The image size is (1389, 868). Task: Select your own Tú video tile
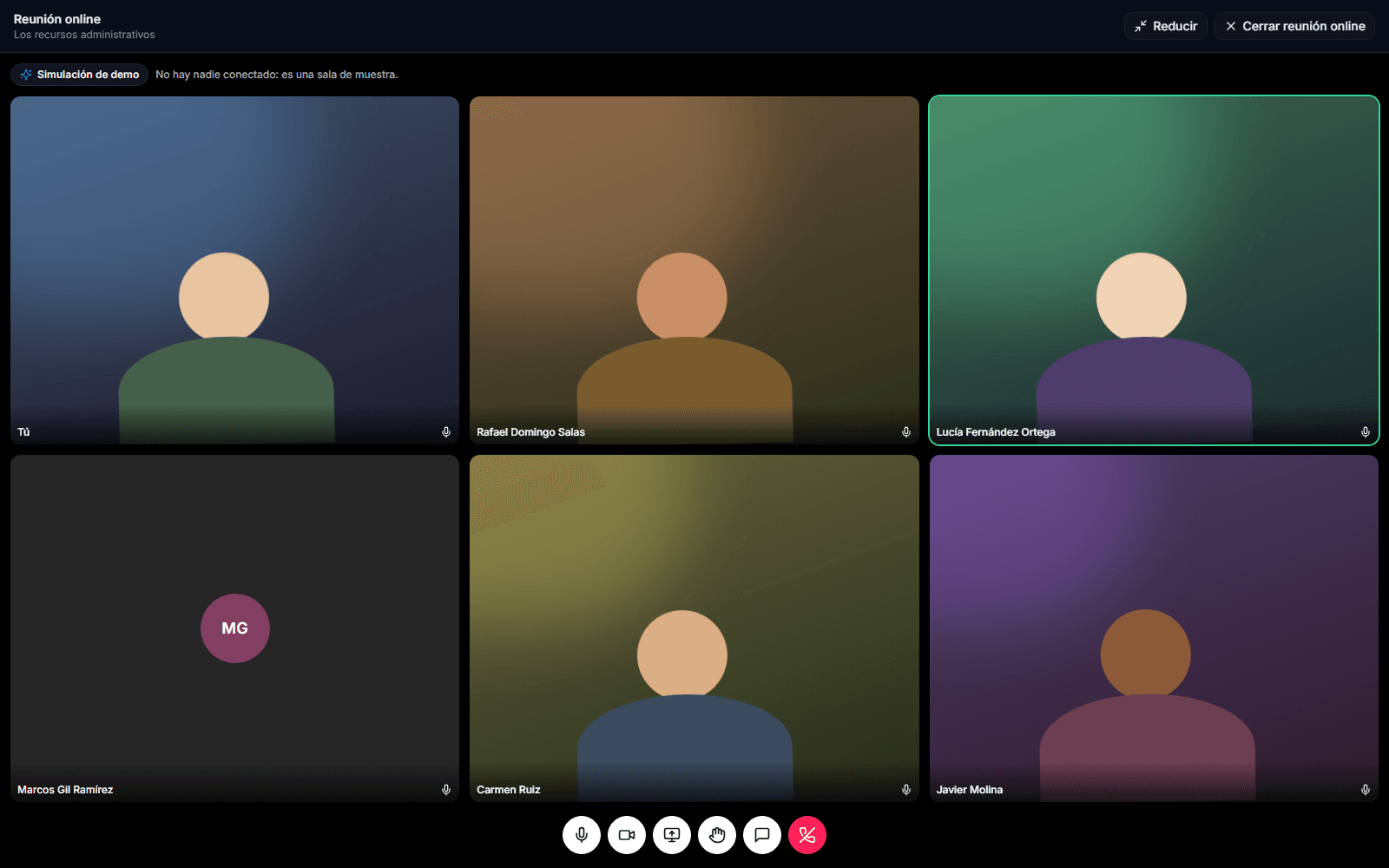(x=234, y=270)
